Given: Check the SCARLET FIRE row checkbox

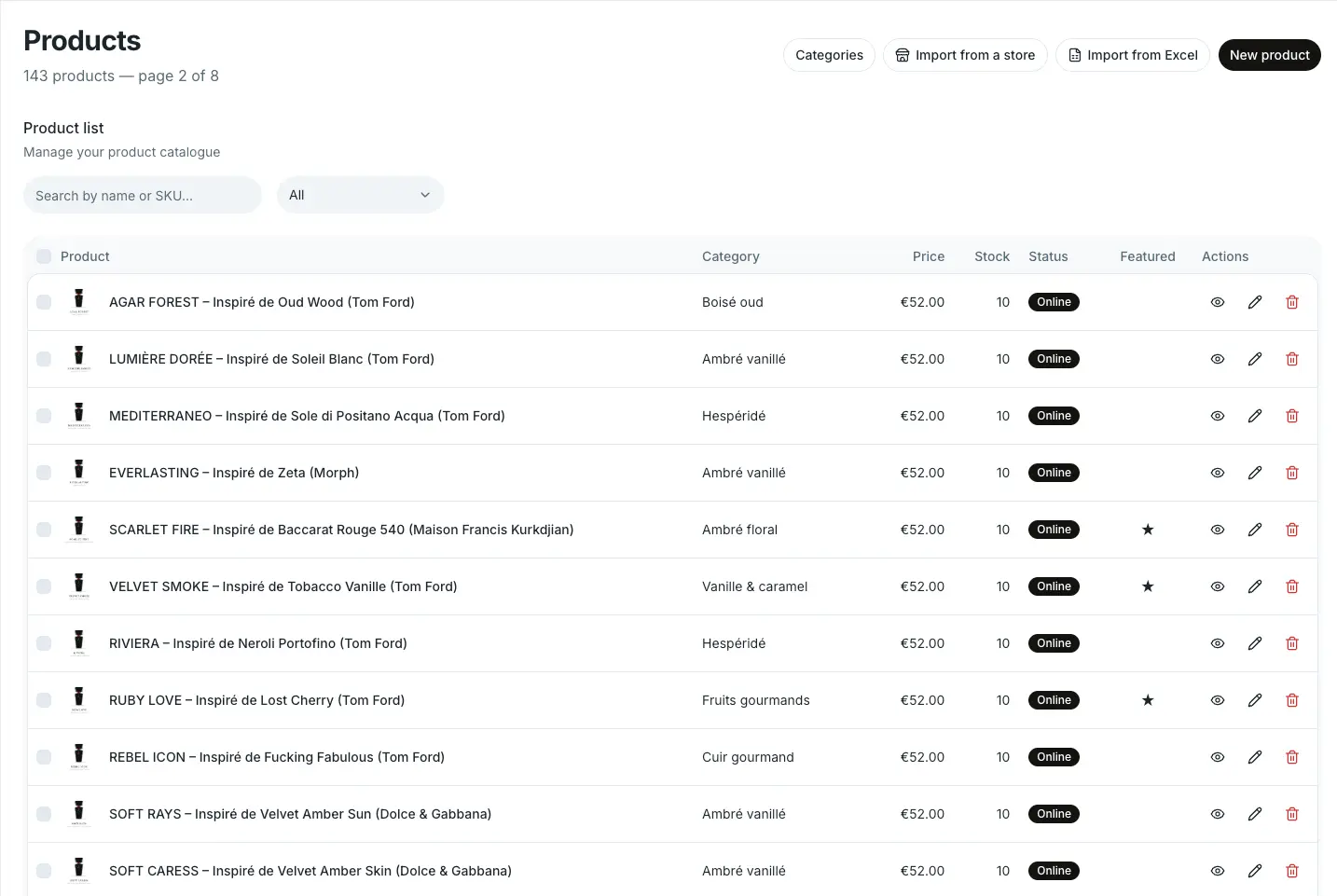Looking at the screenshot, I should 44,530.
